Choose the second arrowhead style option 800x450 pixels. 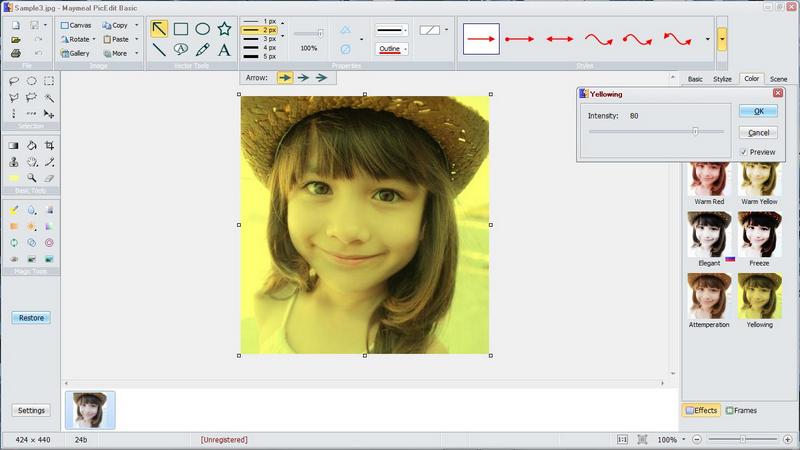click(x=303, y=78)
